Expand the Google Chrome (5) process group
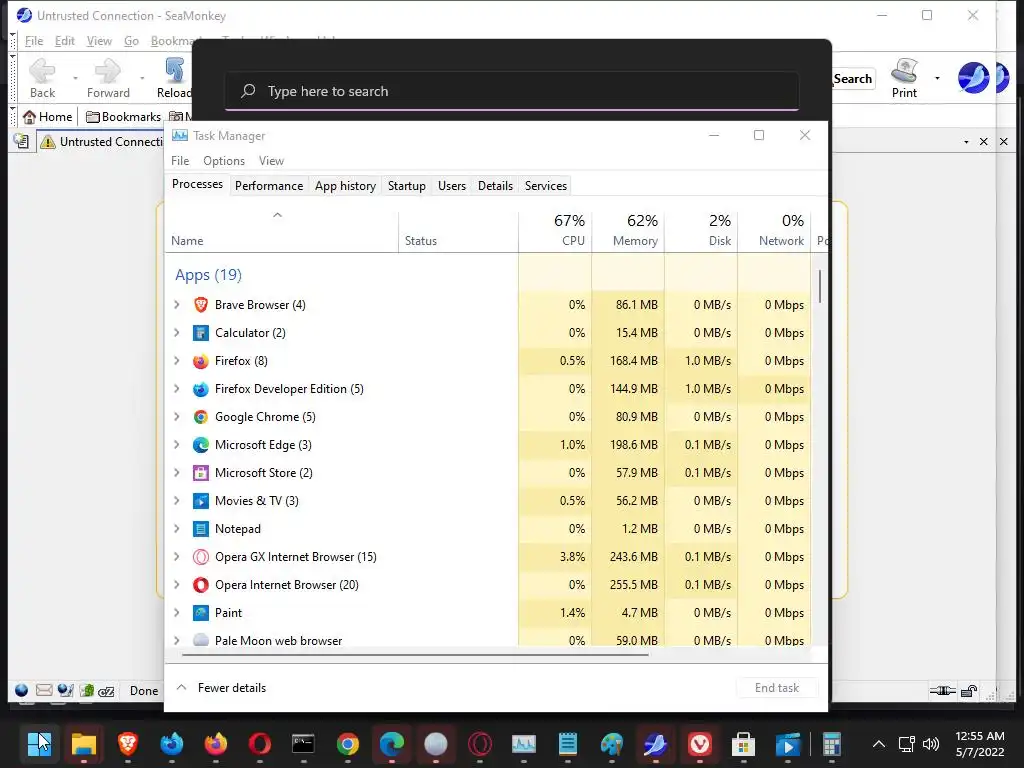The height and width of the screenshot is (768, 1024). click(x=176, y=417)
